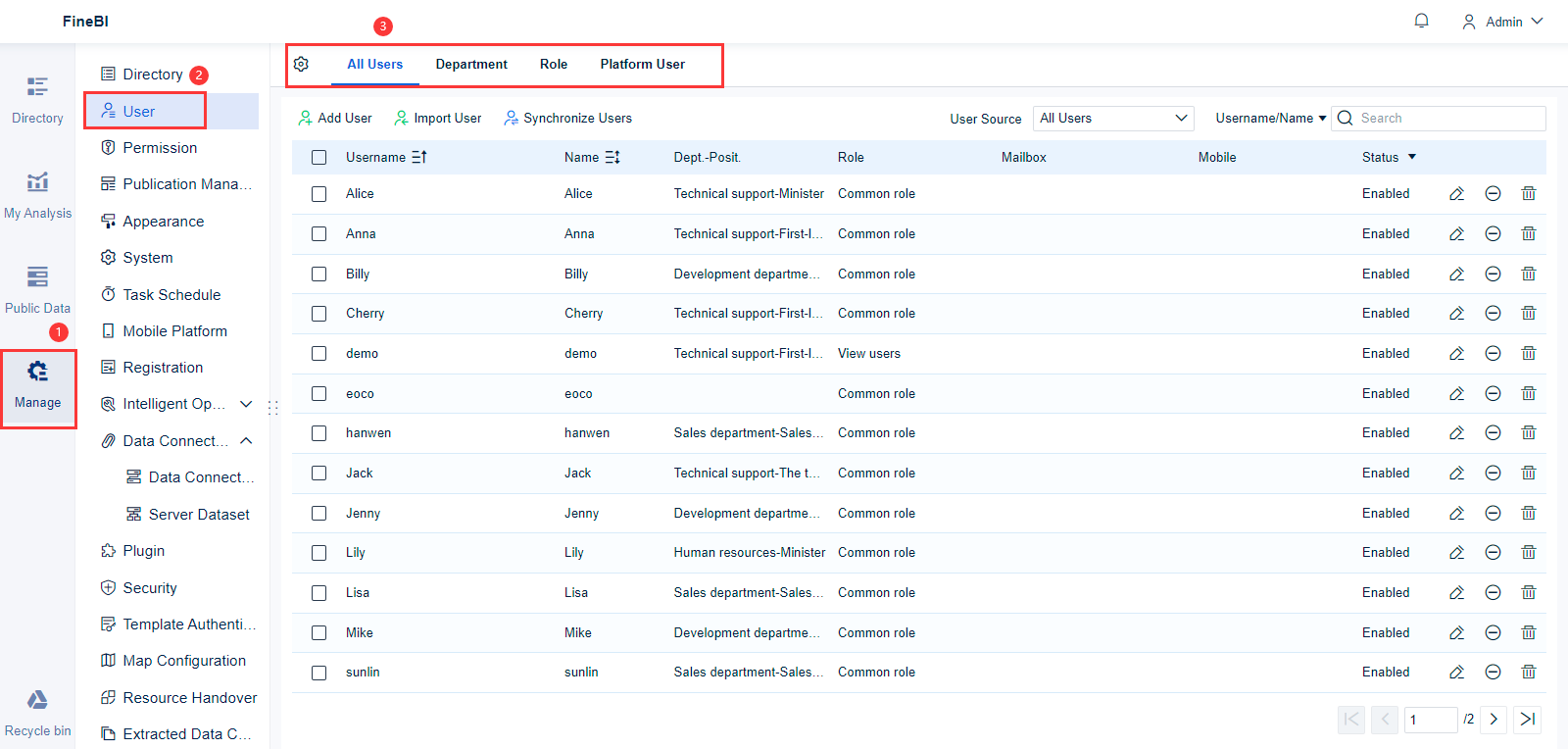
Task: Disable user hanwen with the circle-minus icon
Action: tap(1493, 433)
